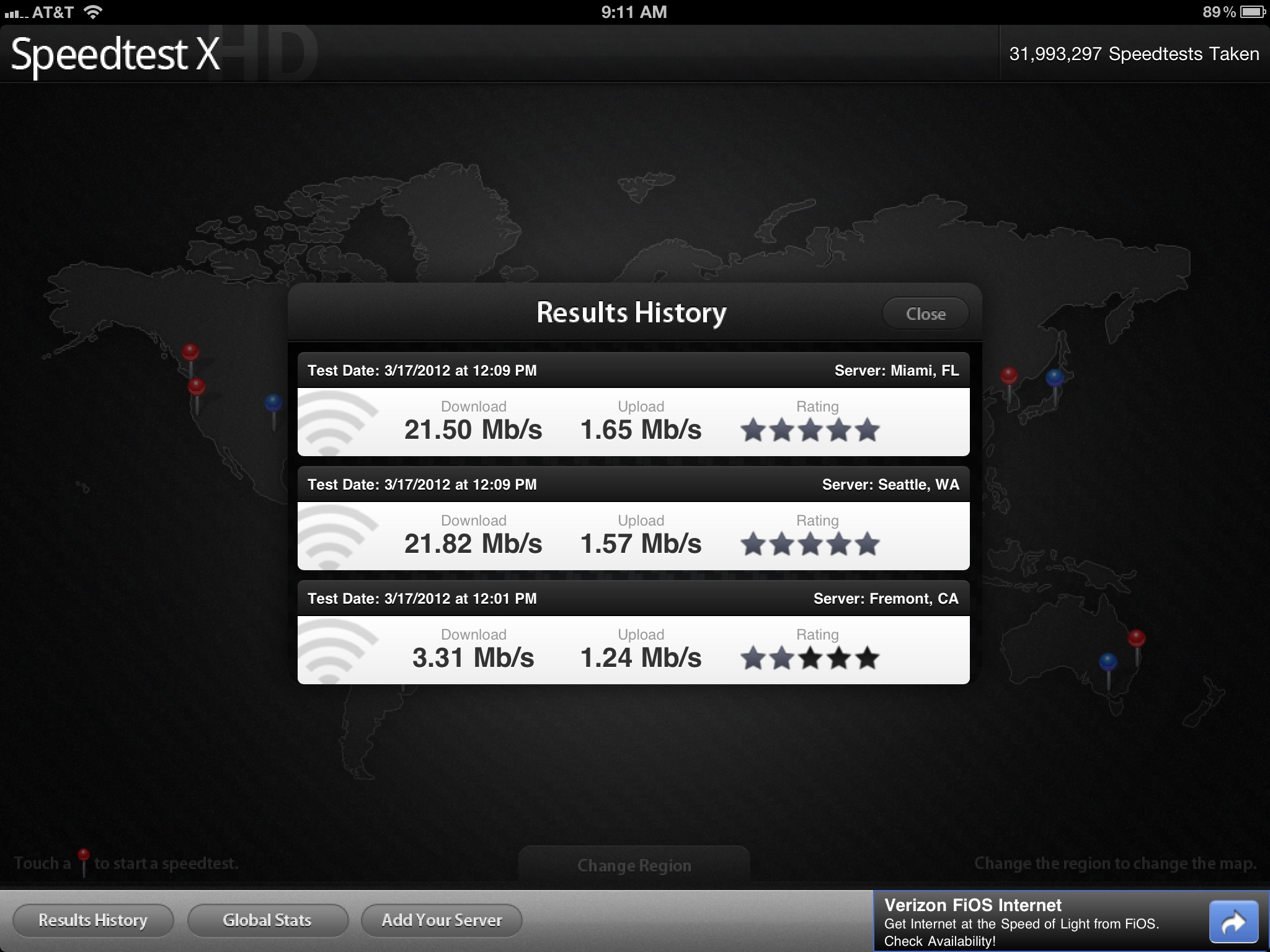Select the Seattle, WA test result header
1270x952 pixels.
(633, 485)
